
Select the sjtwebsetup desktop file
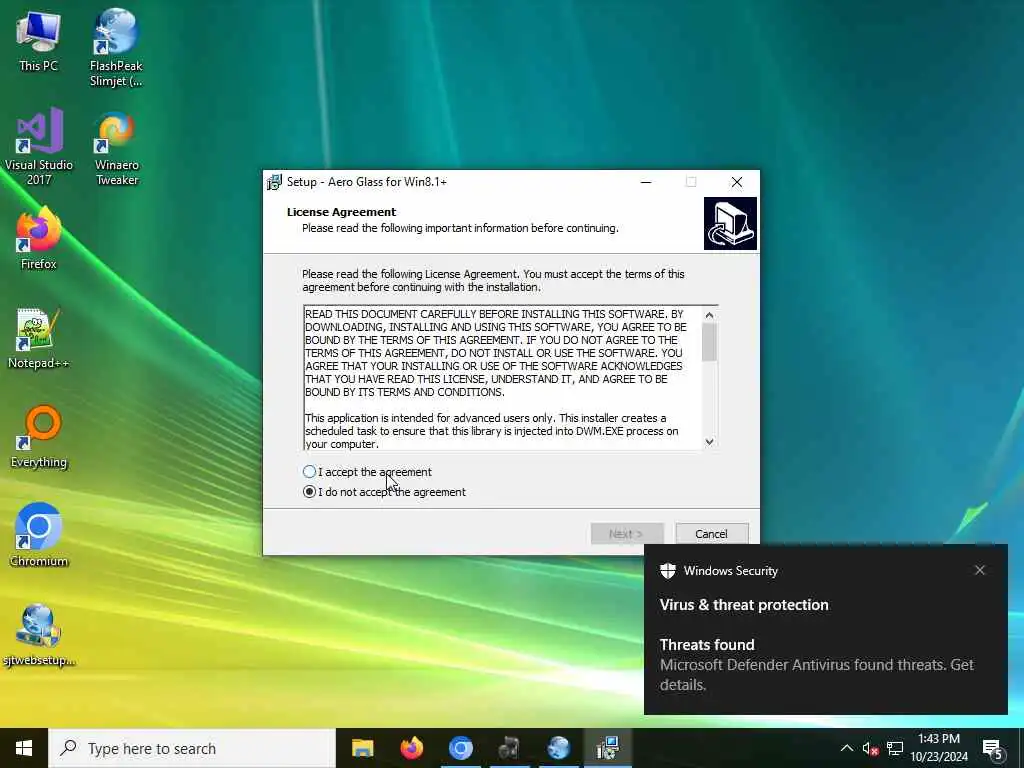pyautogui.click(x=39, y=635)
